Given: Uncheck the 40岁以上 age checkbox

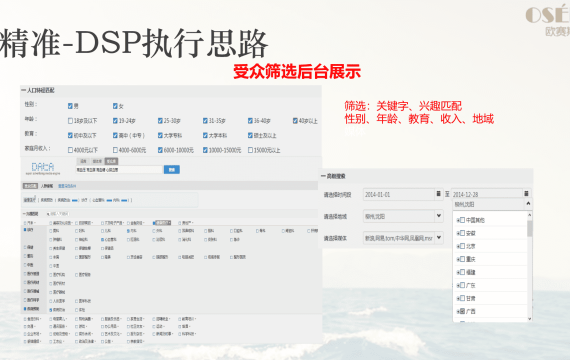Looking at the screenshot, I should coord(295,121).
